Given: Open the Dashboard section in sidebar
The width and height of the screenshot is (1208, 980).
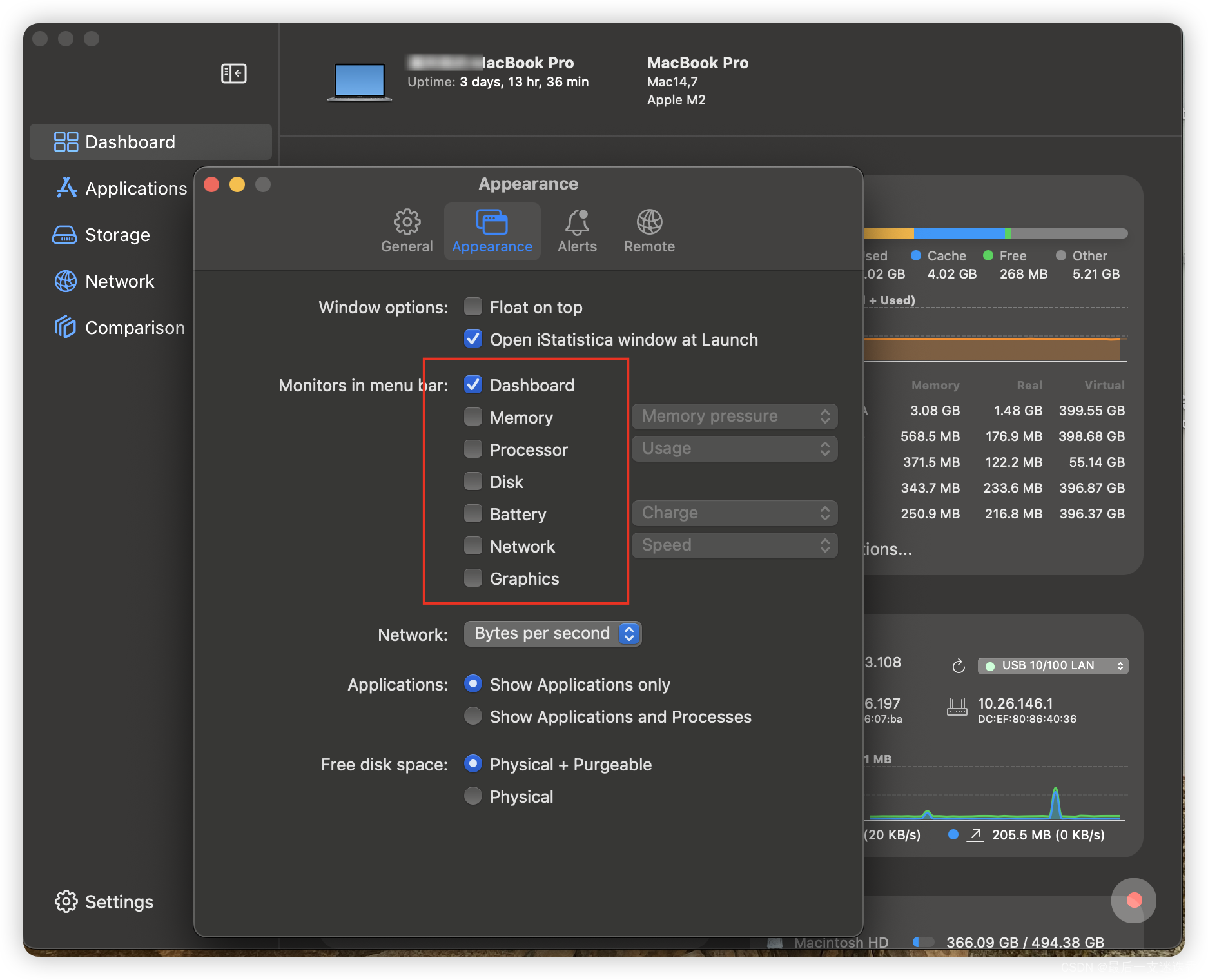Looking at the screenshot, I should click(x=151, y=142).
